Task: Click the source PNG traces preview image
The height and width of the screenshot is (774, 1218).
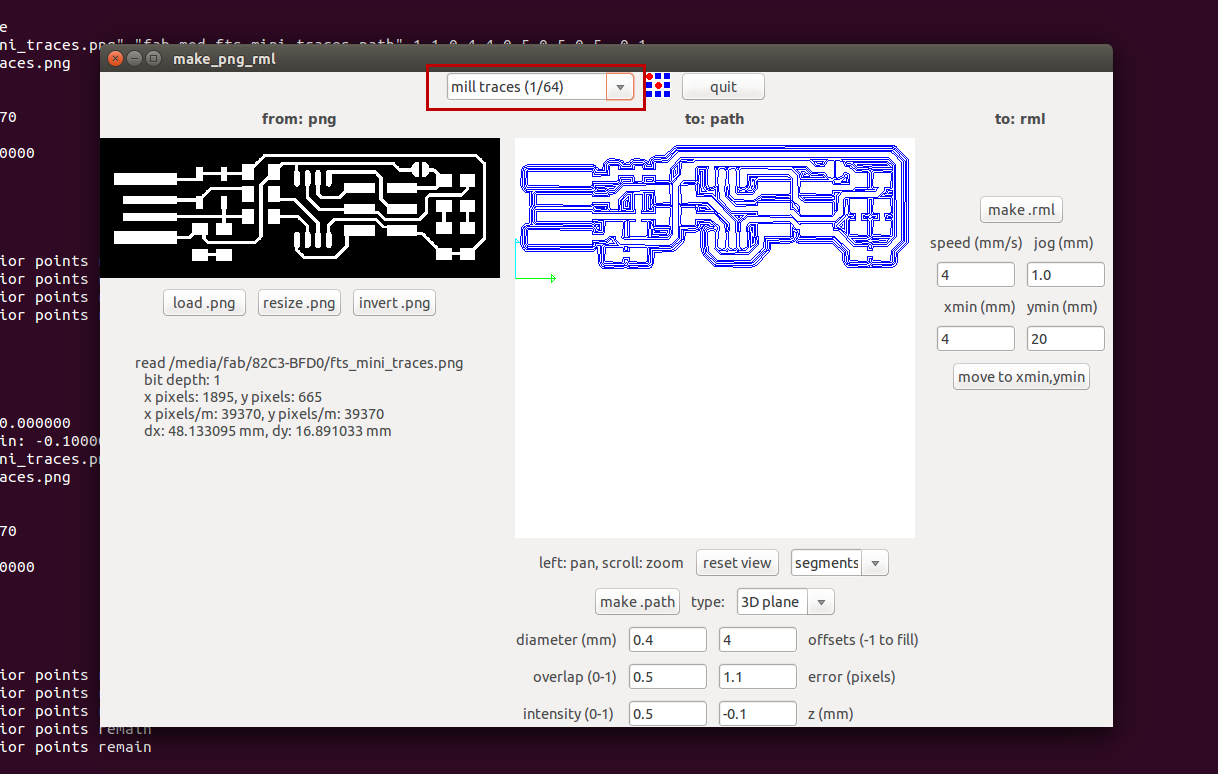Action: [x=299, y=208]
